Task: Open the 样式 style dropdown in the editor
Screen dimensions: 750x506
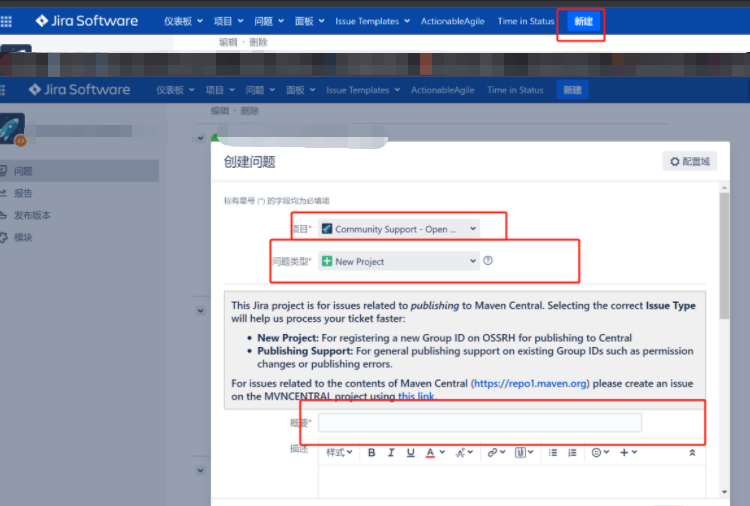Action: point(339,452)
